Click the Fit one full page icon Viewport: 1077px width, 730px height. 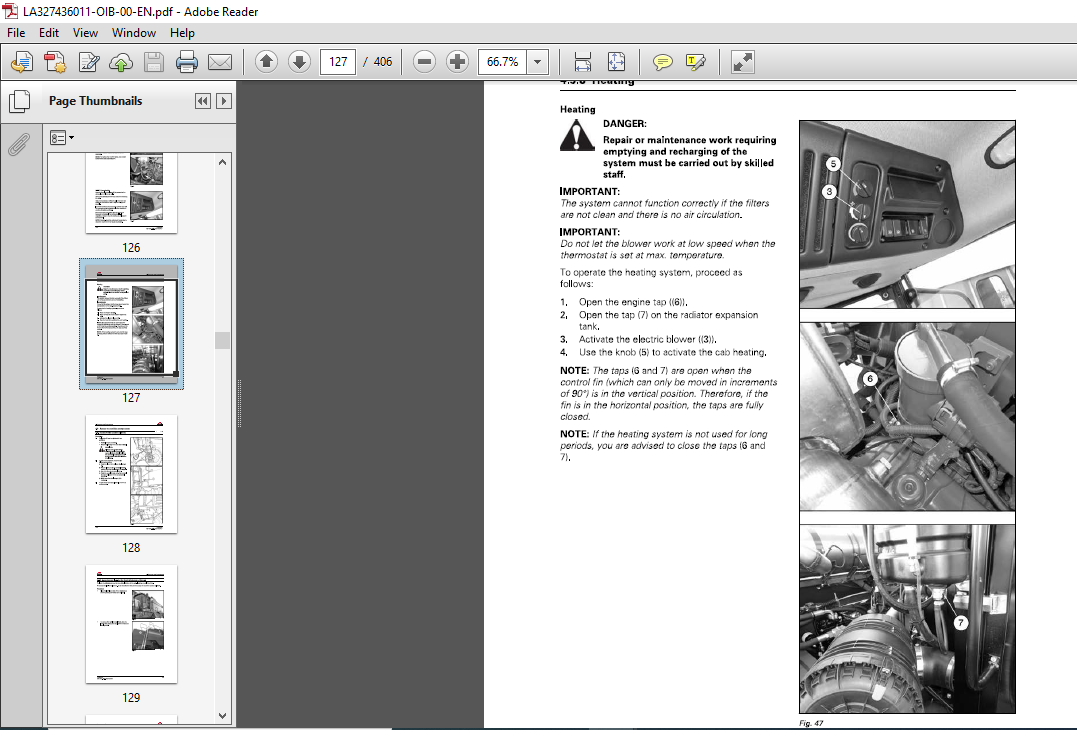pos(616,62)
